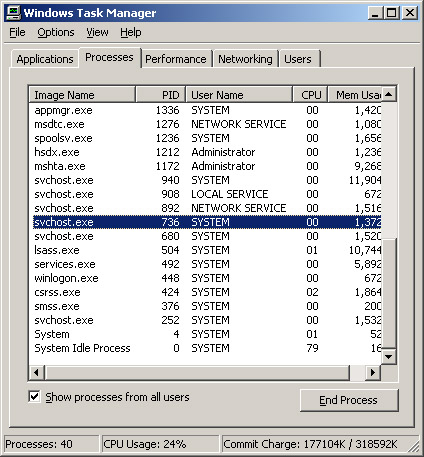The width and height of the screenshot is (424, 457).
Task: Select the mshta.exe process
Action: [207, 166]
